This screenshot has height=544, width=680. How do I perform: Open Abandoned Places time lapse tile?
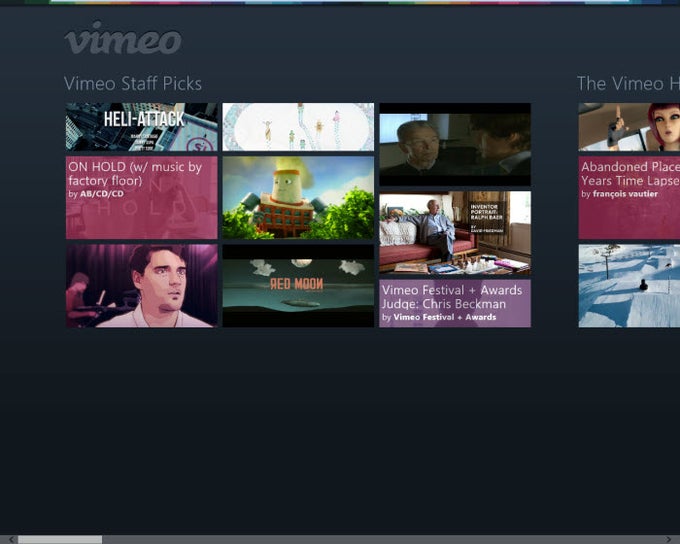629,198
